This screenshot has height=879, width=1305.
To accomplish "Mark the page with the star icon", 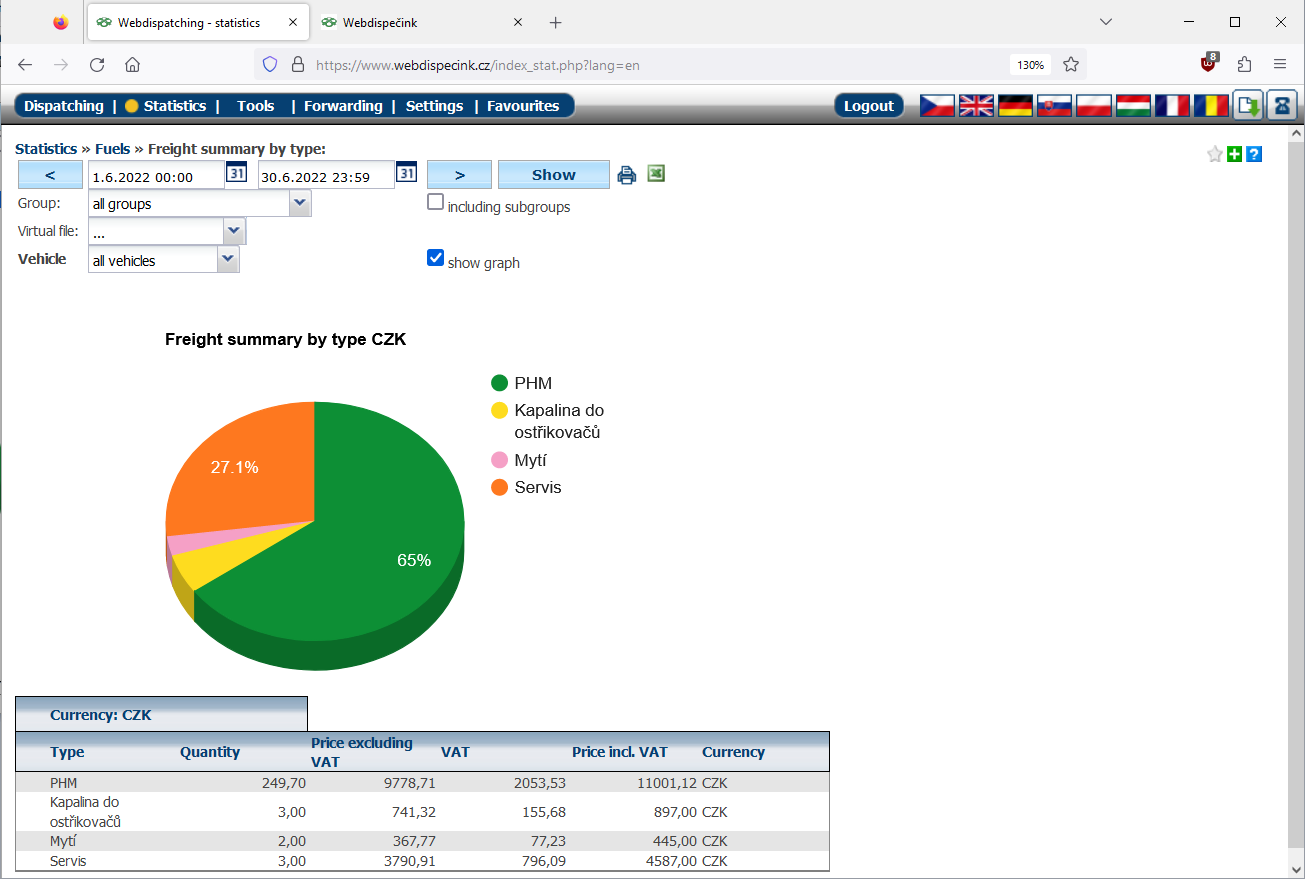I will click(x=1215, y=154).
